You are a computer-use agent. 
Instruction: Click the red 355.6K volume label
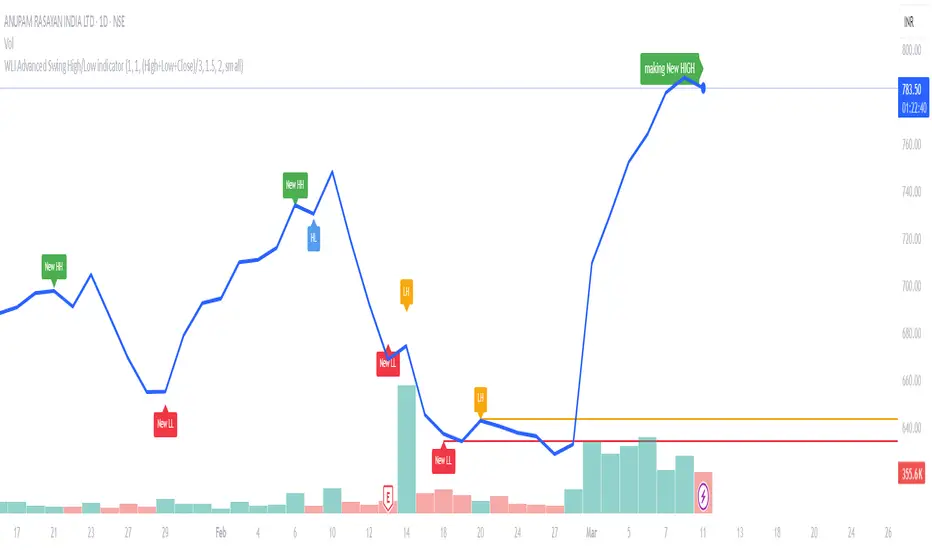click(x=909, y=476)
